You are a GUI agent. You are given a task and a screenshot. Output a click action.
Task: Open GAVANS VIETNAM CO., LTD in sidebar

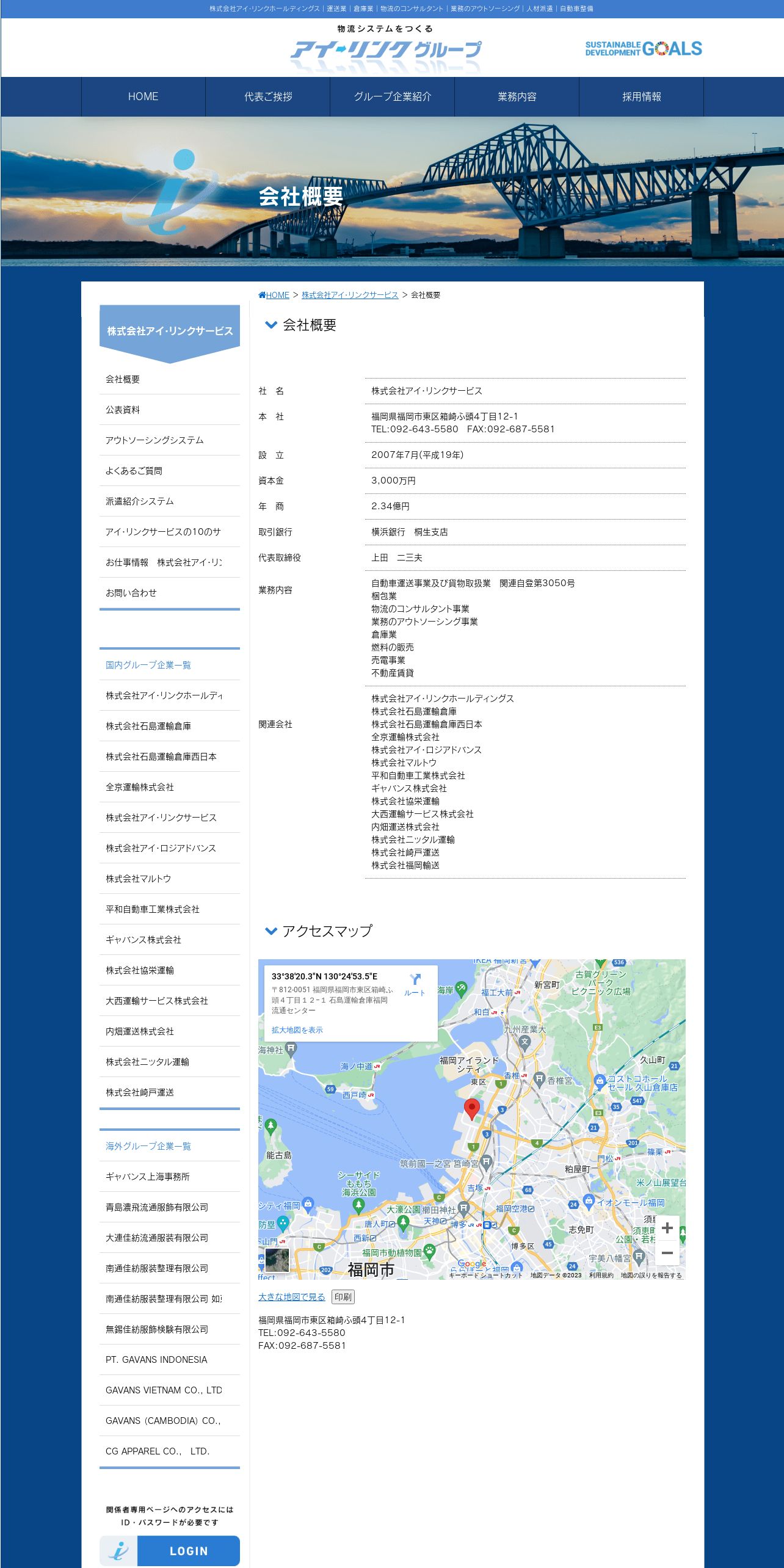click(170, 1390)
